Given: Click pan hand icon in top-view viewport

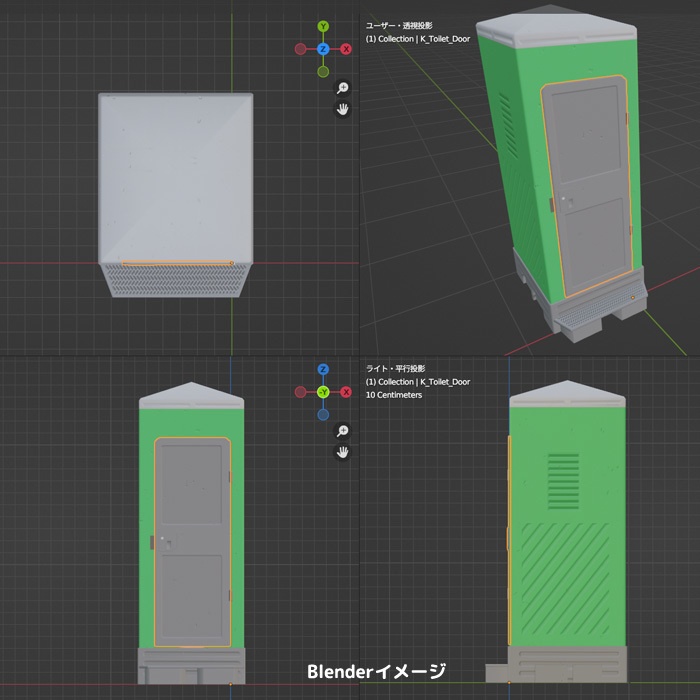Looking at the screenshot, I should point(342,109).
